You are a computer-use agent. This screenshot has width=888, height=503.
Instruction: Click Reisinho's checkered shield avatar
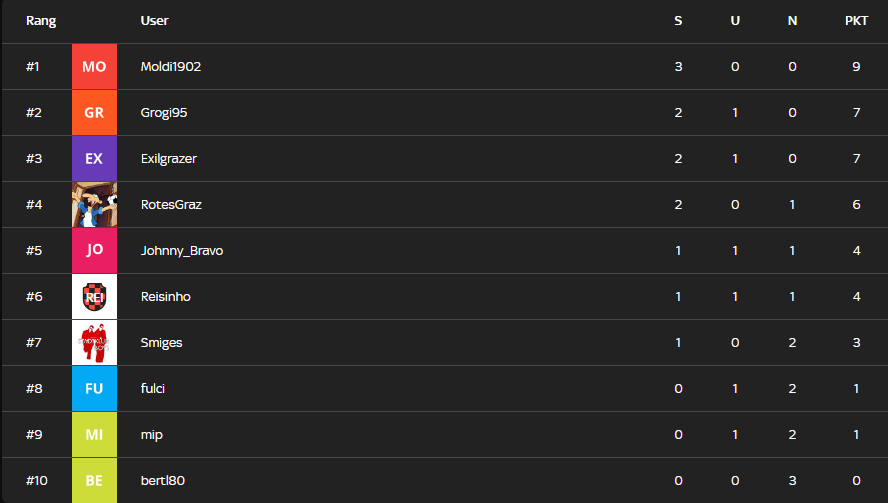tap(95, 297)
